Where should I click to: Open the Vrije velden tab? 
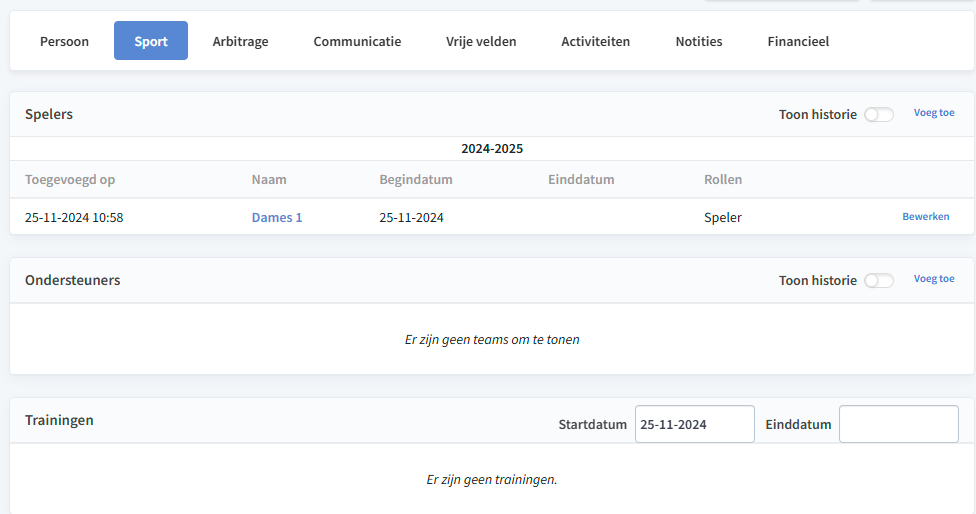click(x=481, y=41)
